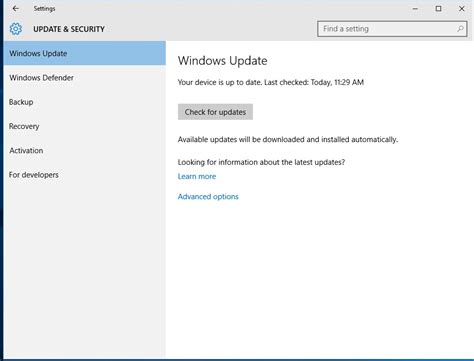Viewport: 474px width, 361px height.
Task: Open Advanced options link
Action: coord(208,197)
